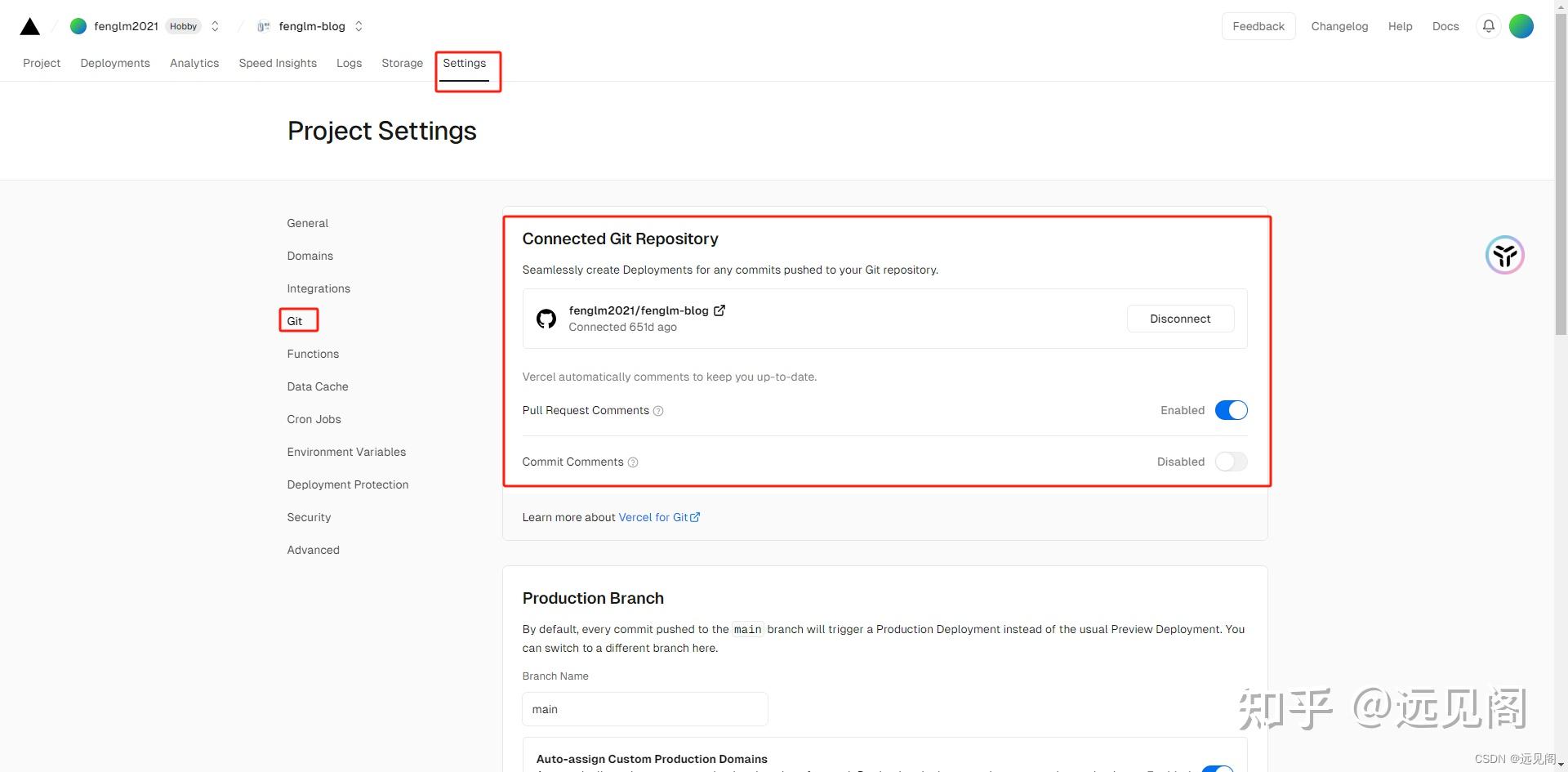Switch to the Deployments tab
This screenshot has width=1568, height=772.
pos(115,63)
